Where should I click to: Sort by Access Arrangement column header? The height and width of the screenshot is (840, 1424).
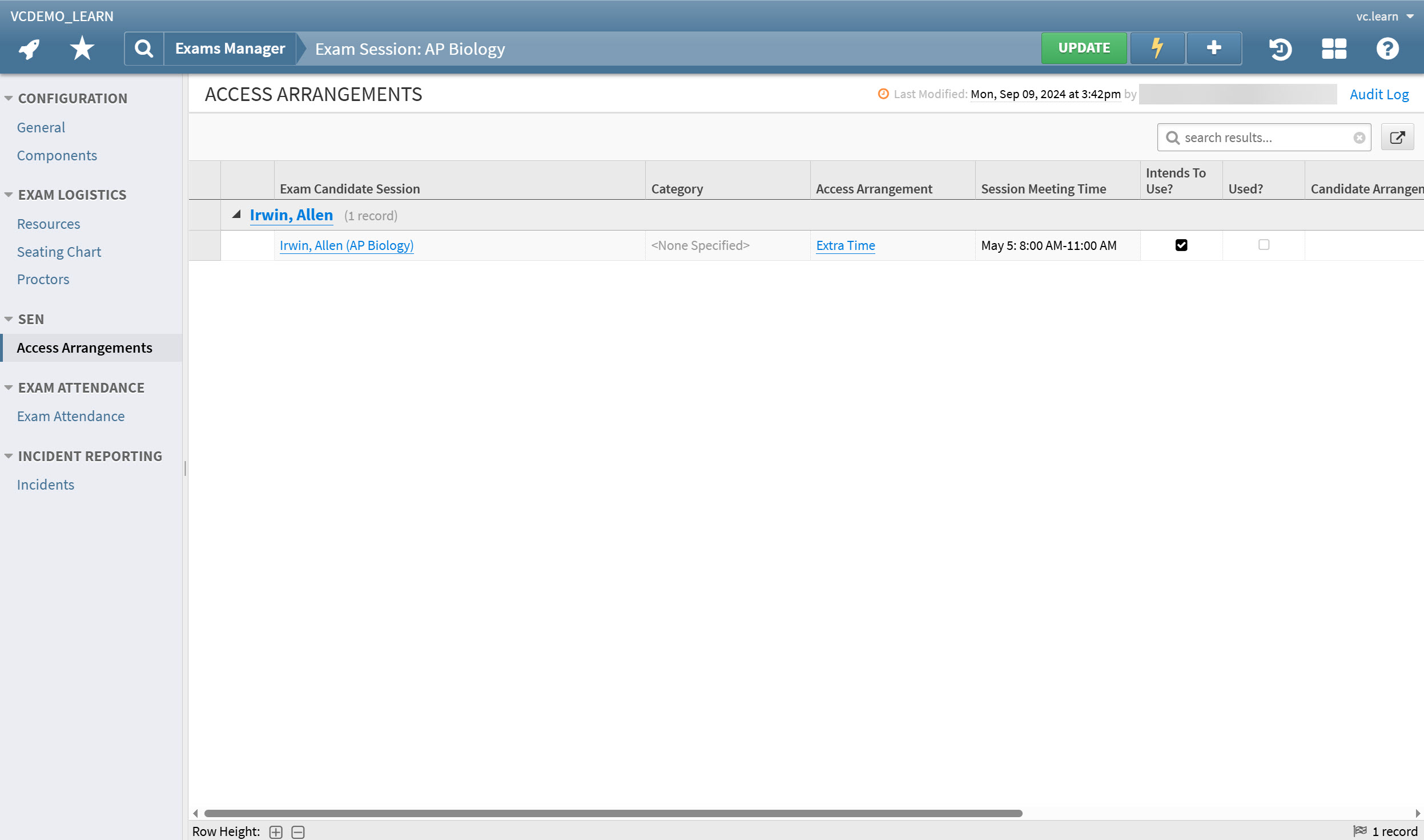(x=893, y=180)
